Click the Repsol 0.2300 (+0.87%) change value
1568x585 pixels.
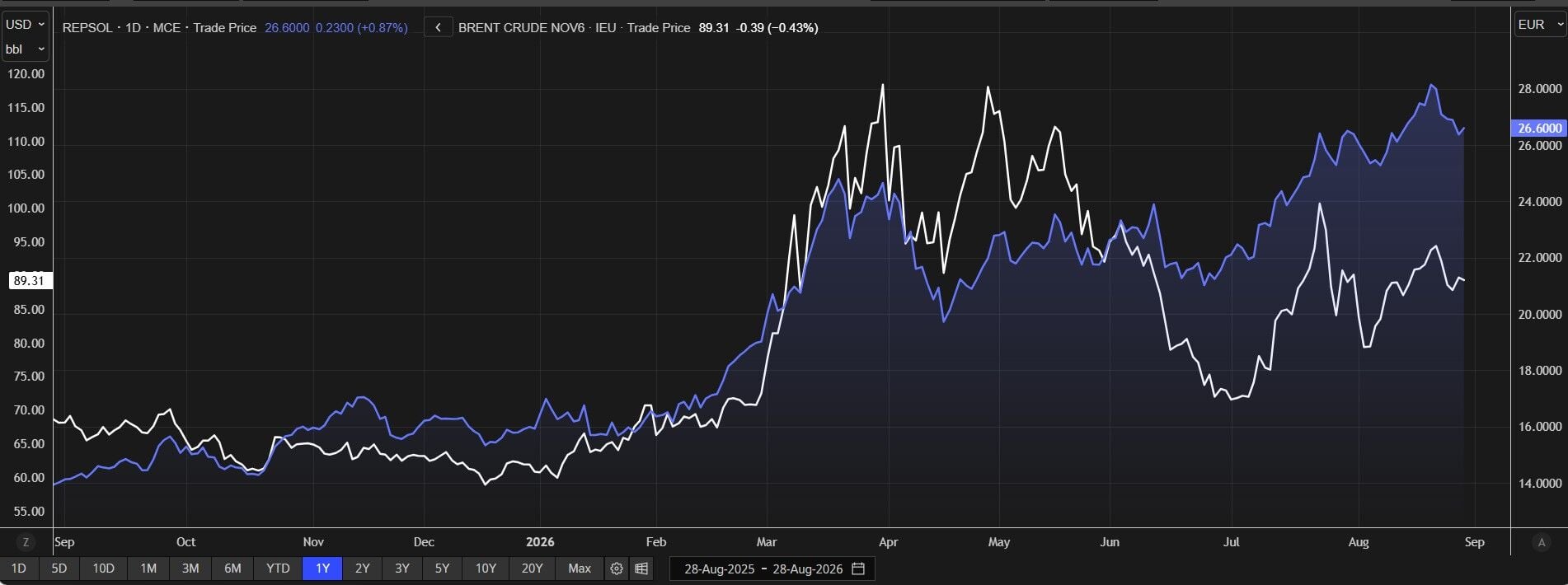tap(362, 28)
